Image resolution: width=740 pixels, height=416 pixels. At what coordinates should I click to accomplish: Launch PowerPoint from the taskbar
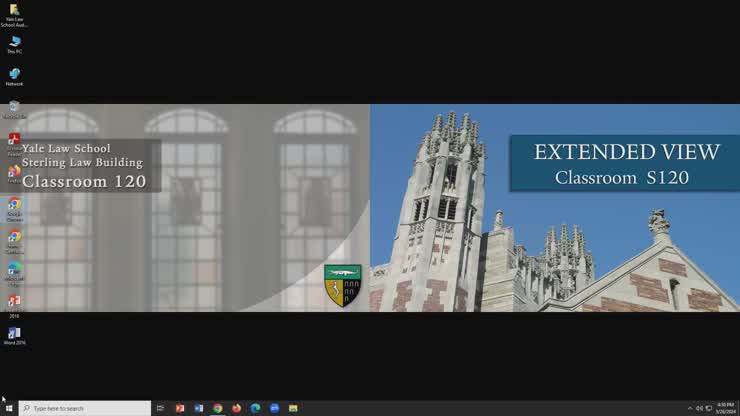tap(180, 408)
